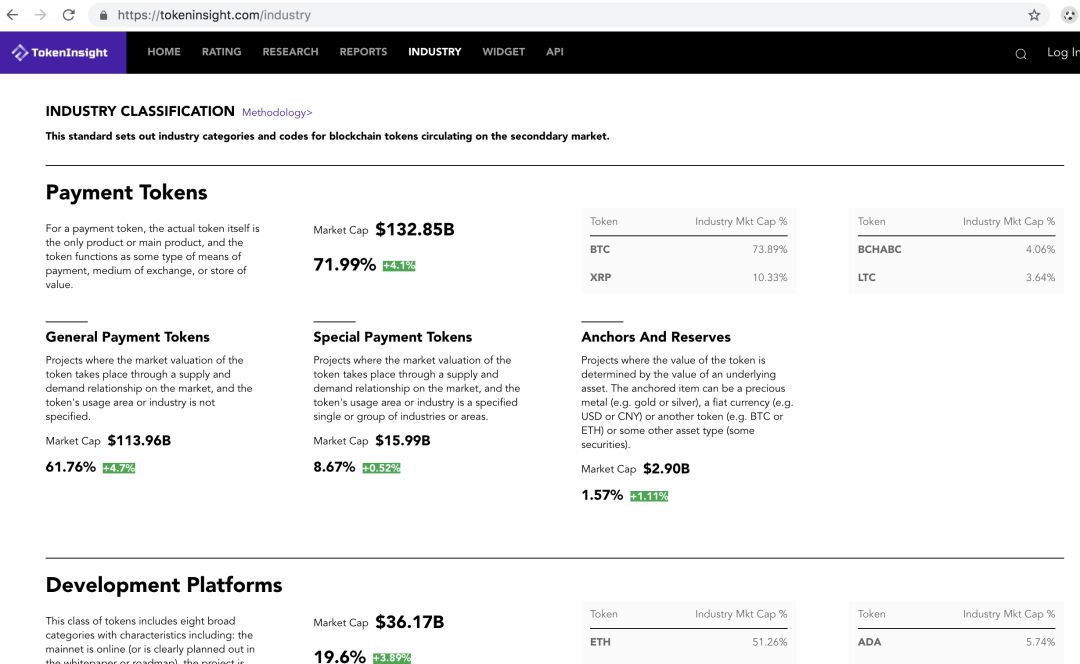Open the RATING nav item

pyautogui.click(x=221, y=52)
